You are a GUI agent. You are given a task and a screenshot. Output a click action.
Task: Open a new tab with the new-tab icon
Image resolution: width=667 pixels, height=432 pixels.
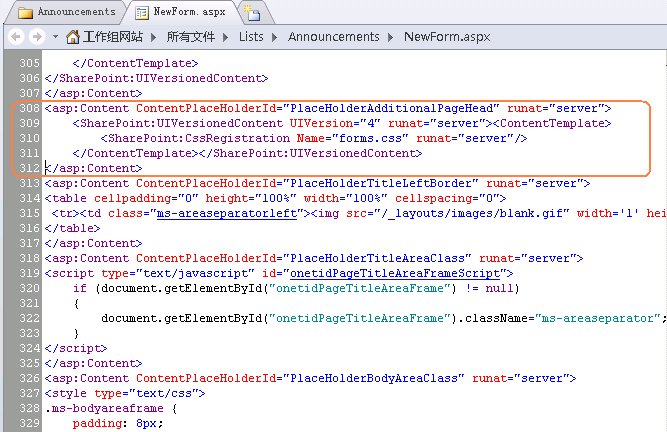coord(254,13)
